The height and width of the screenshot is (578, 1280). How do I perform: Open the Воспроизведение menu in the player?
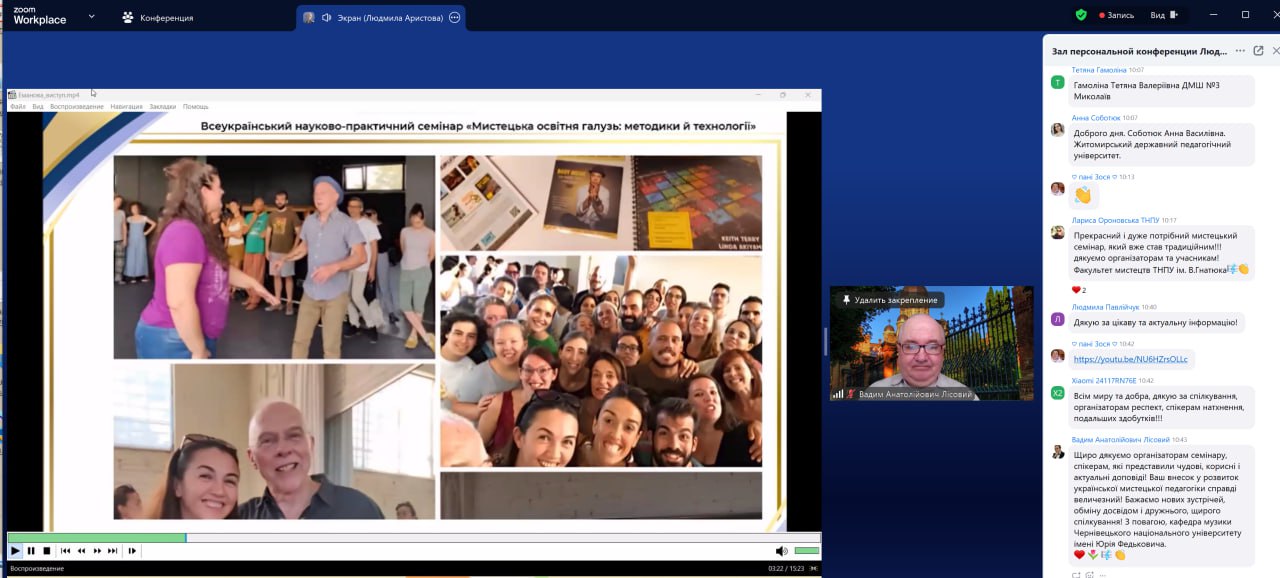(x=77, y=106)
